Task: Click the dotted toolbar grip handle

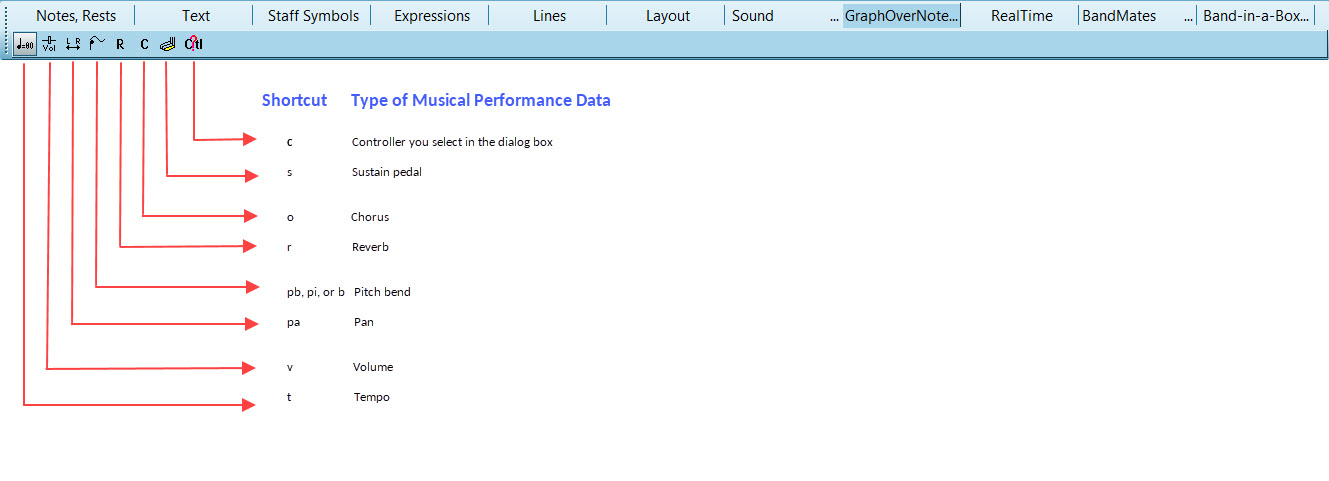Action: point(7,44)
